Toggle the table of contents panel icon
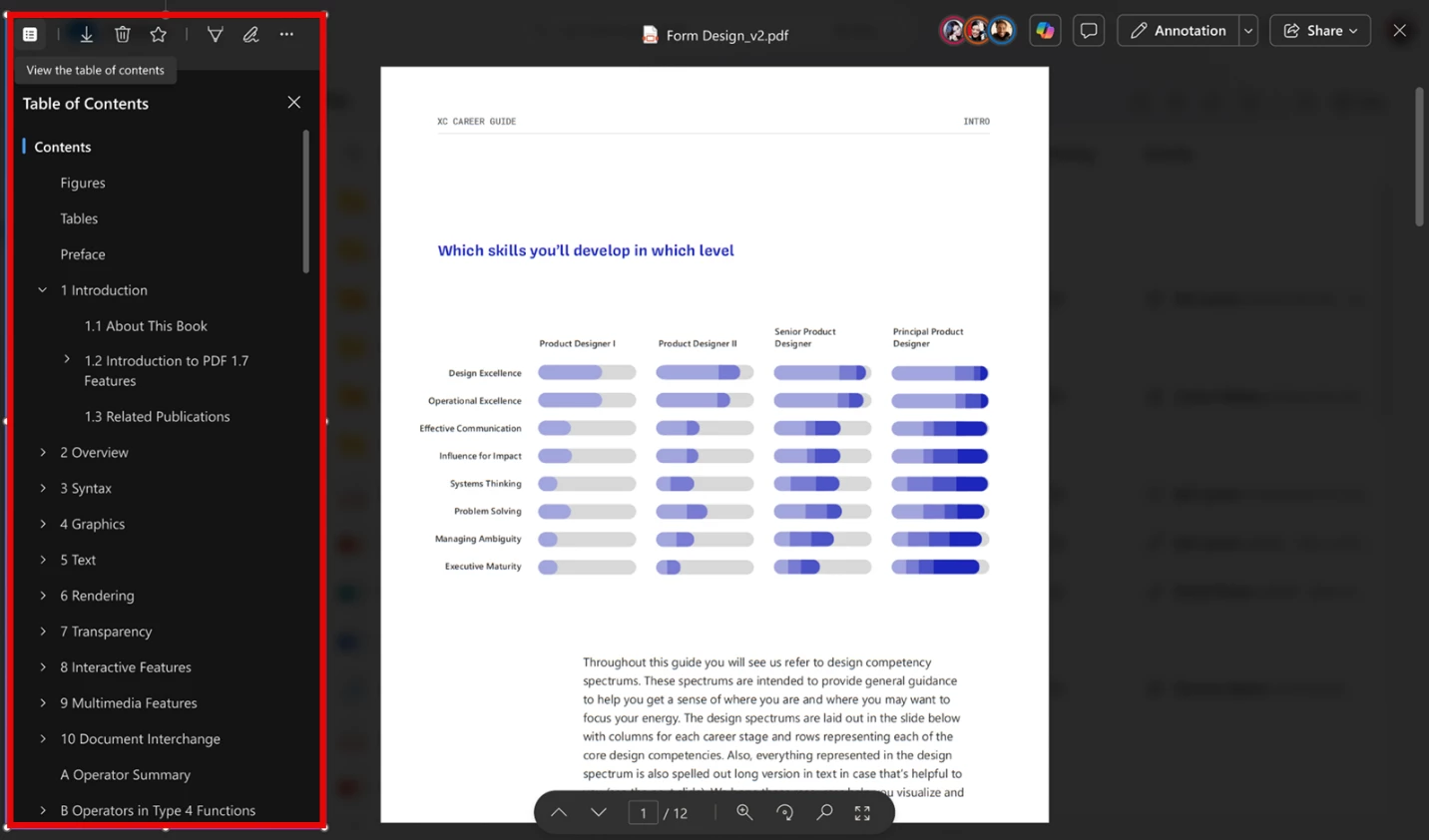 coord(30,35)
